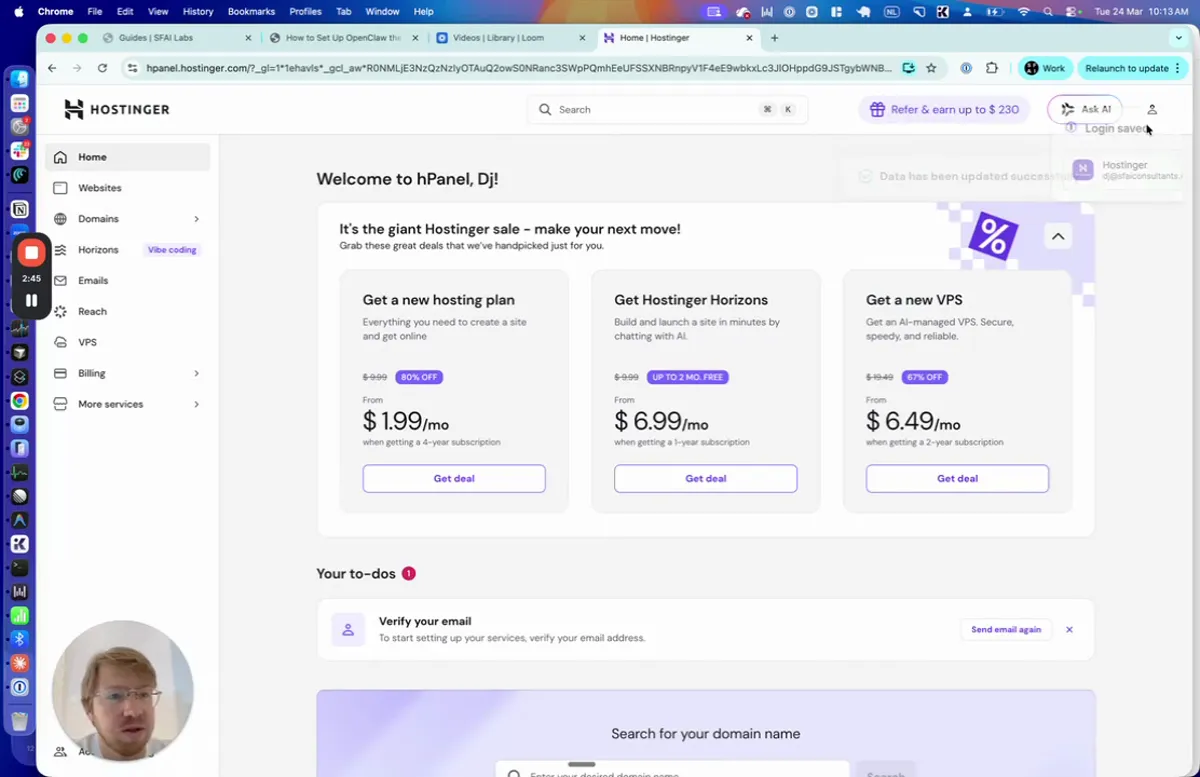Click the Ask AI sparkle icon
Viewport: 1200px width, 777px height.
click(x=1068, y=109)
